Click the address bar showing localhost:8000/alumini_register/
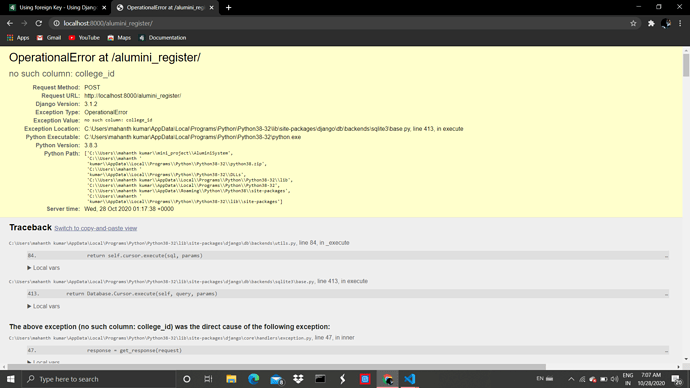The image size is (690, 388). point(343,23)
